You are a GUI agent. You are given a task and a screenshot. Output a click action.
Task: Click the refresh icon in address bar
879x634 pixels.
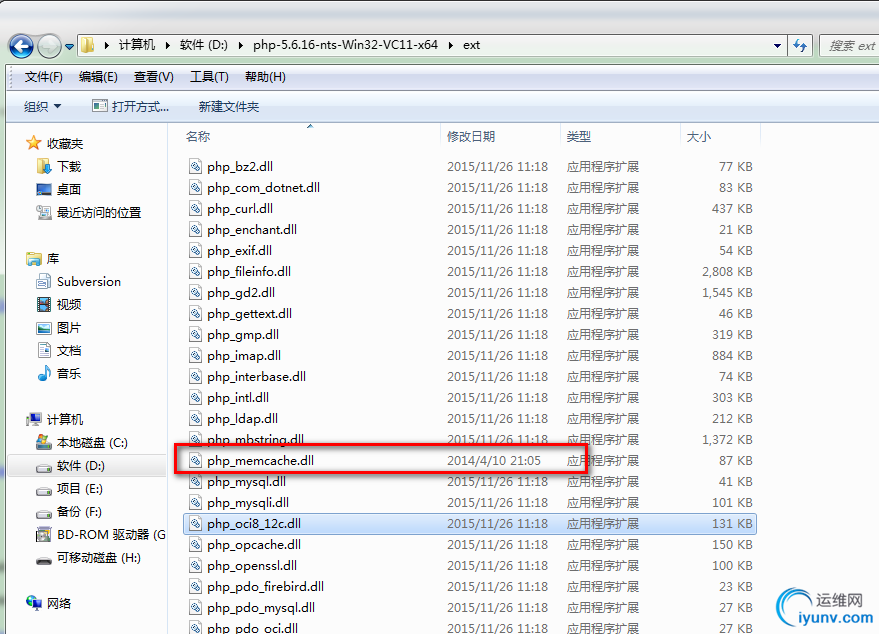coord(798,45)
